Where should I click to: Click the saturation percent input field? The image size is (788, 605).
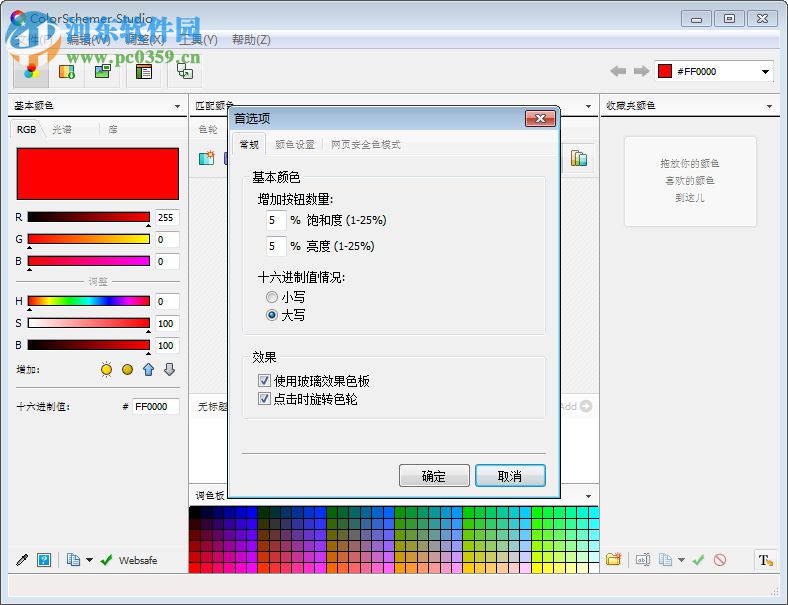276,220
